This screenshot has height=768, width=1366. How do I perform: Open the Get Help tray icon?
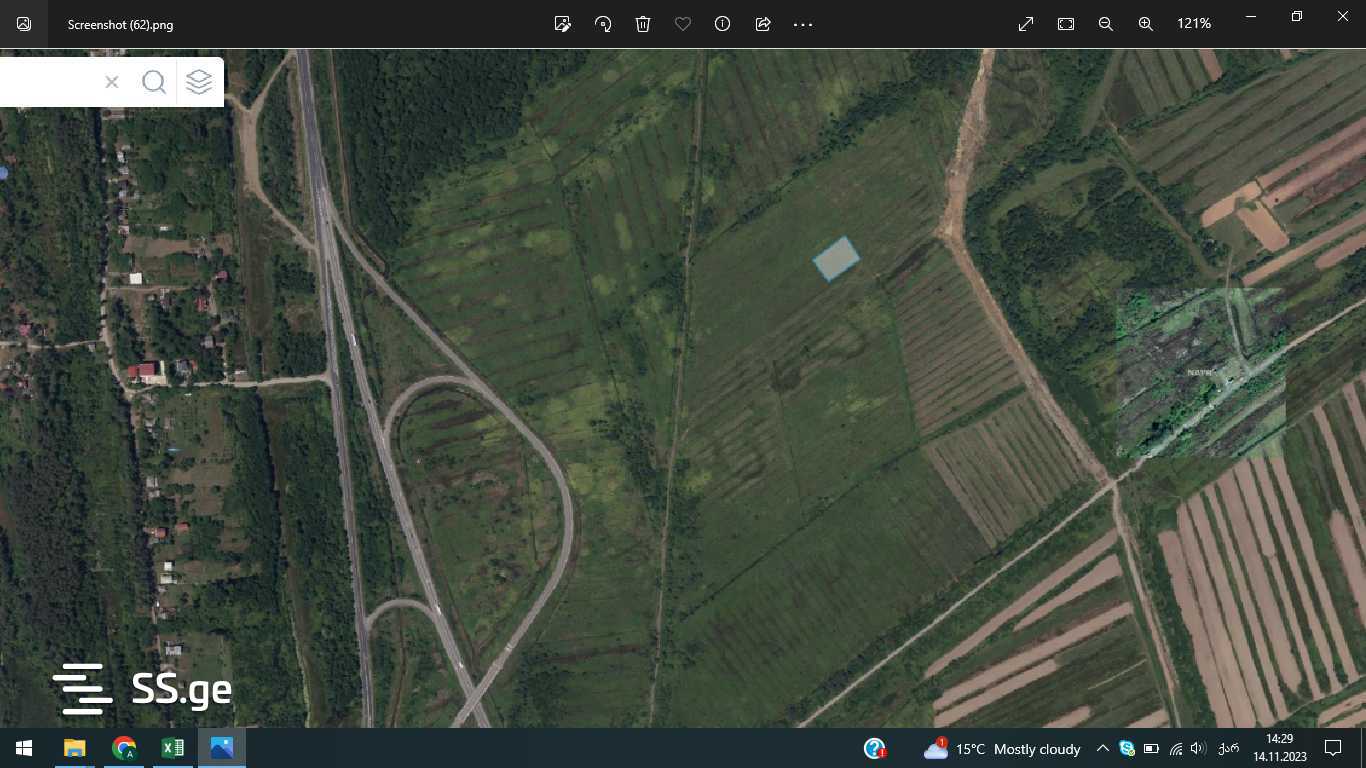pyautogui.click(x=875, y=748)
